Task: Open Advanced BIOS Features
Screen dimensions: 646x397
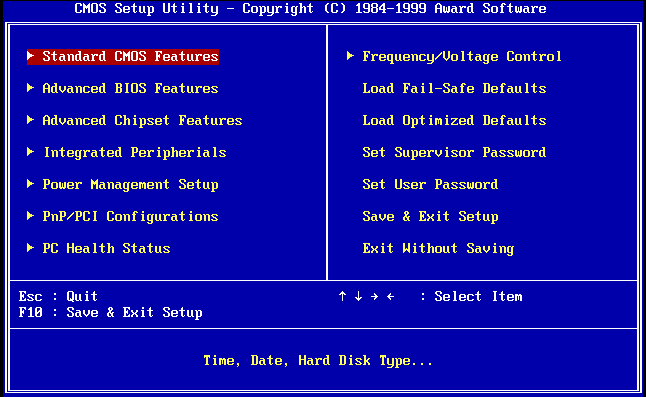Action: [130, 89]
